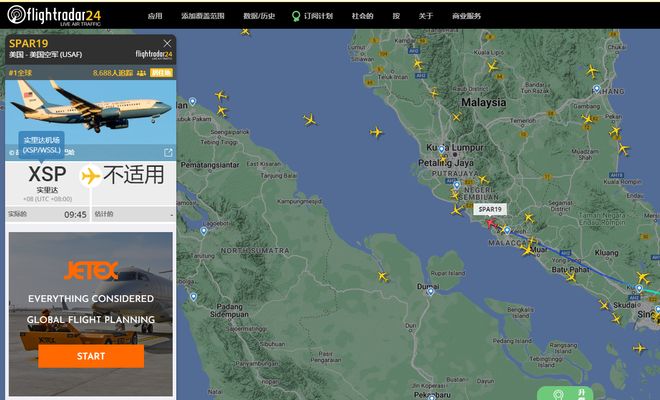Open the 商业服务 commercial services menu
The width and height of the screenshot is (660, 400).
466,16
